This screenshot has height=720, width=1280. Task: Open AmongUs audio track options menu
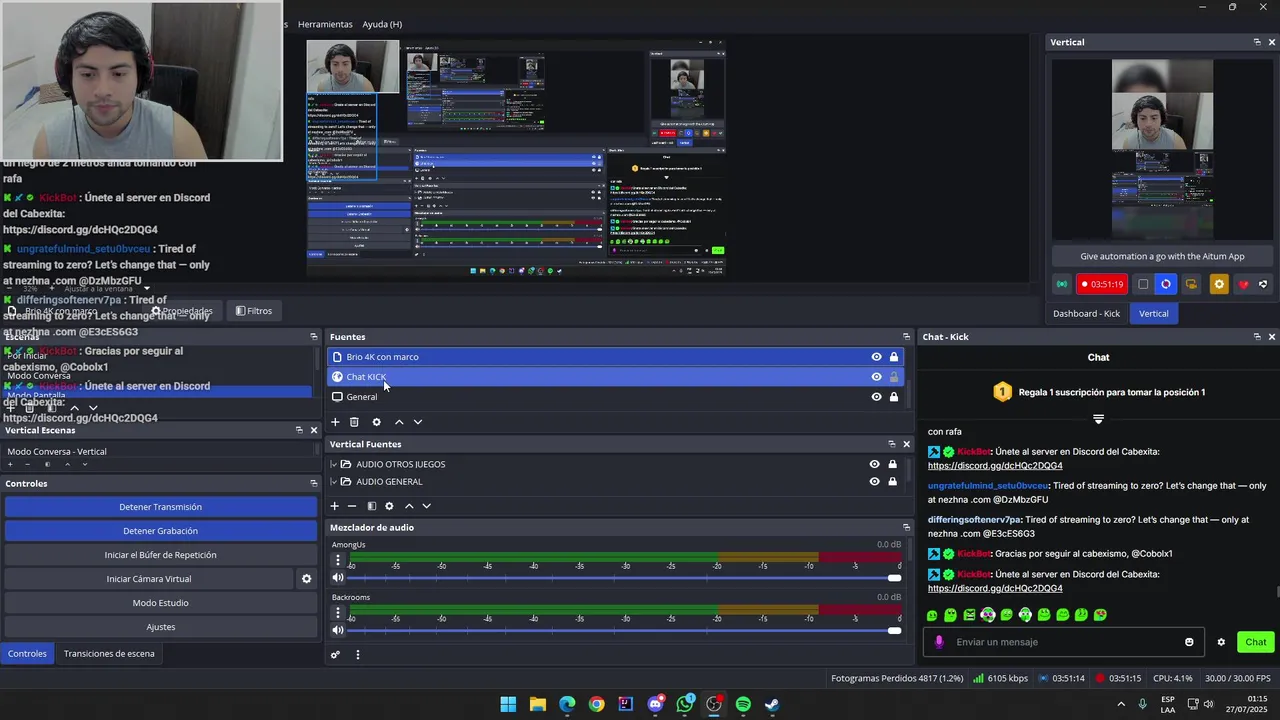tap(338, 560)
